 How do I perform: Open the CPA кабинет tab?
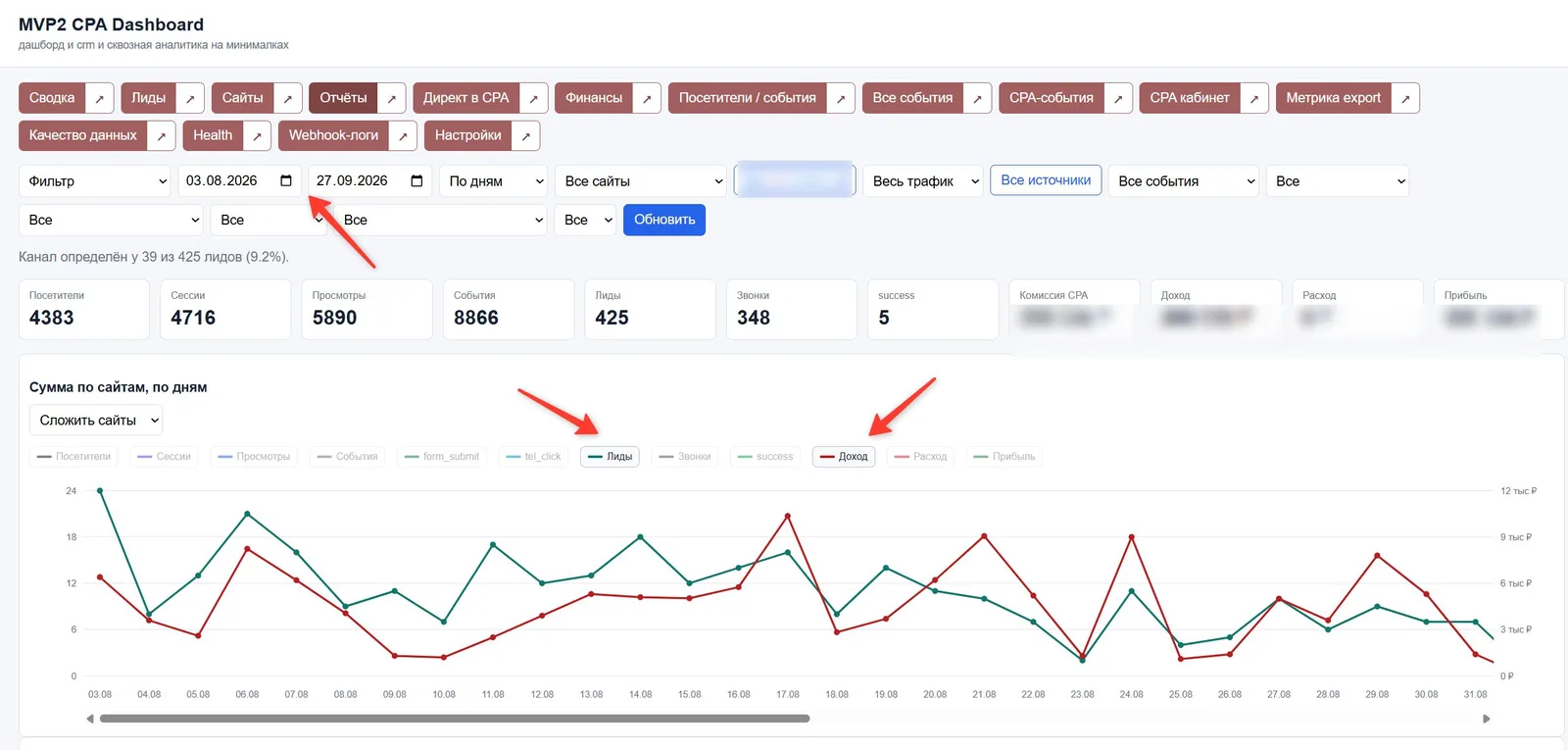pyautogui.click(x=1190, y=98)
